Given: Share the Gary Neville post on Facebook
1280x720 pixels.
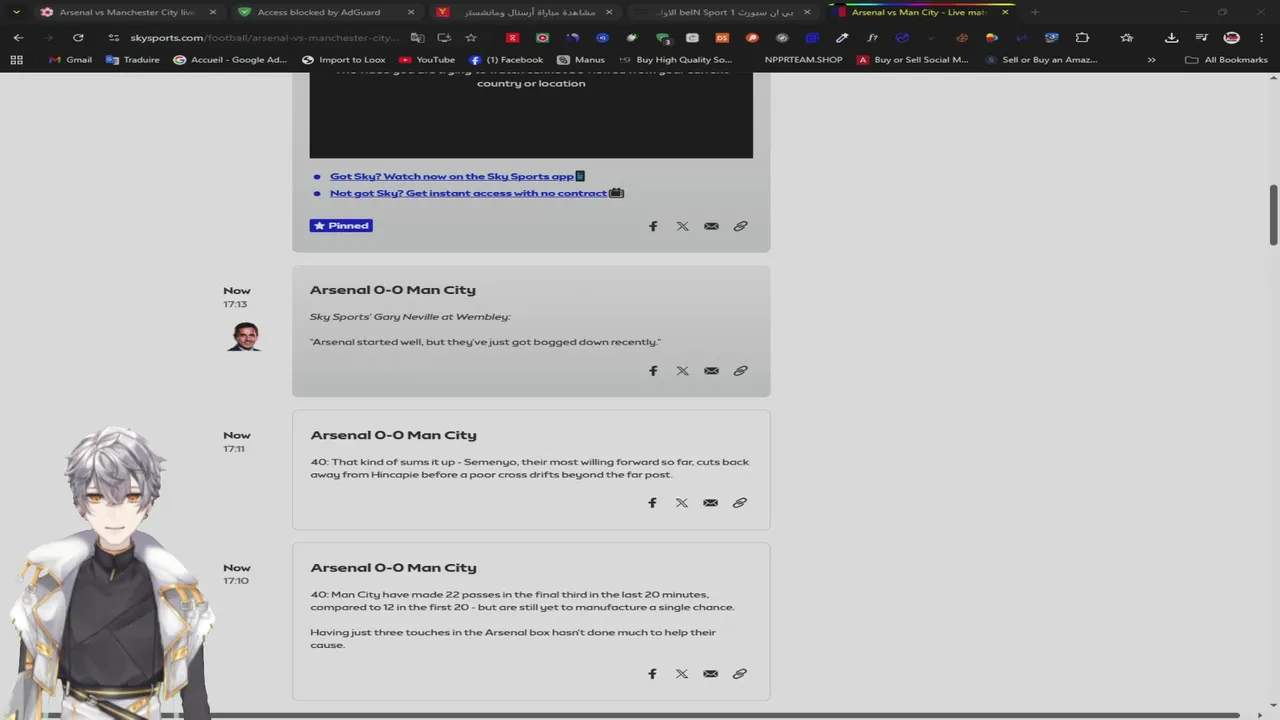Looking at the screenshot, I should tap(653, 371).
